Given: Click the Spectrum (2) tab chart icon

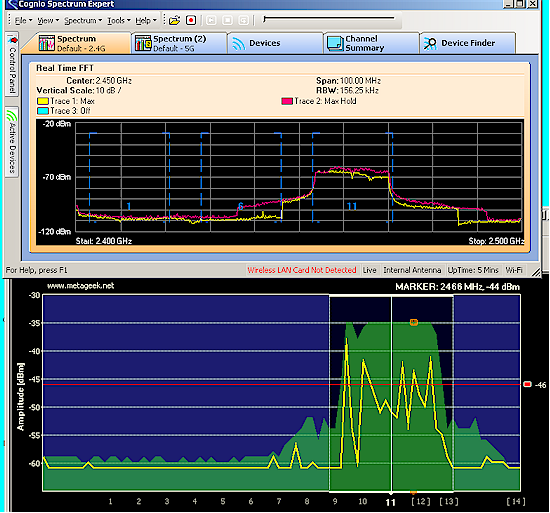Looking at the screenshot, I should (143, 43).
